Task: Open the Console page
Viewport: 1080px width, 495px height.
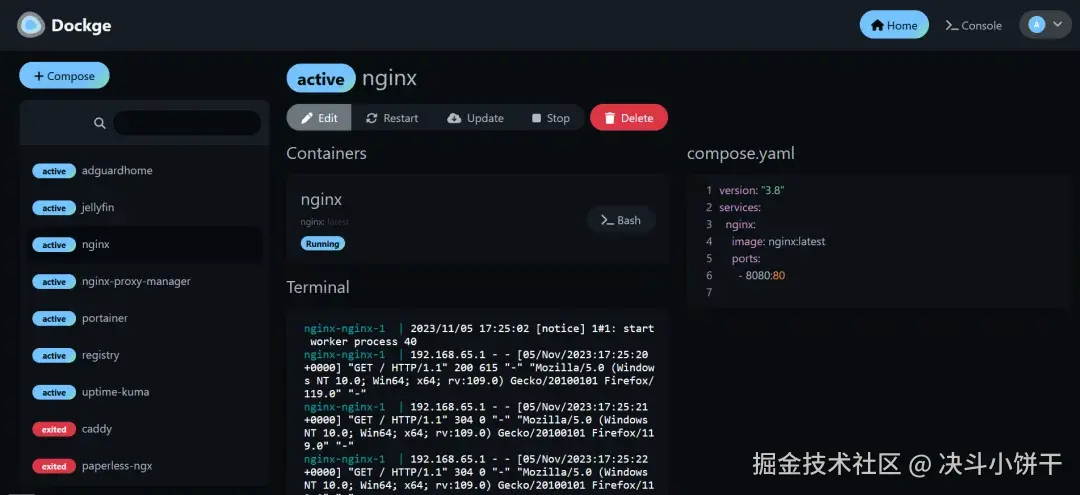Action: 973,25
